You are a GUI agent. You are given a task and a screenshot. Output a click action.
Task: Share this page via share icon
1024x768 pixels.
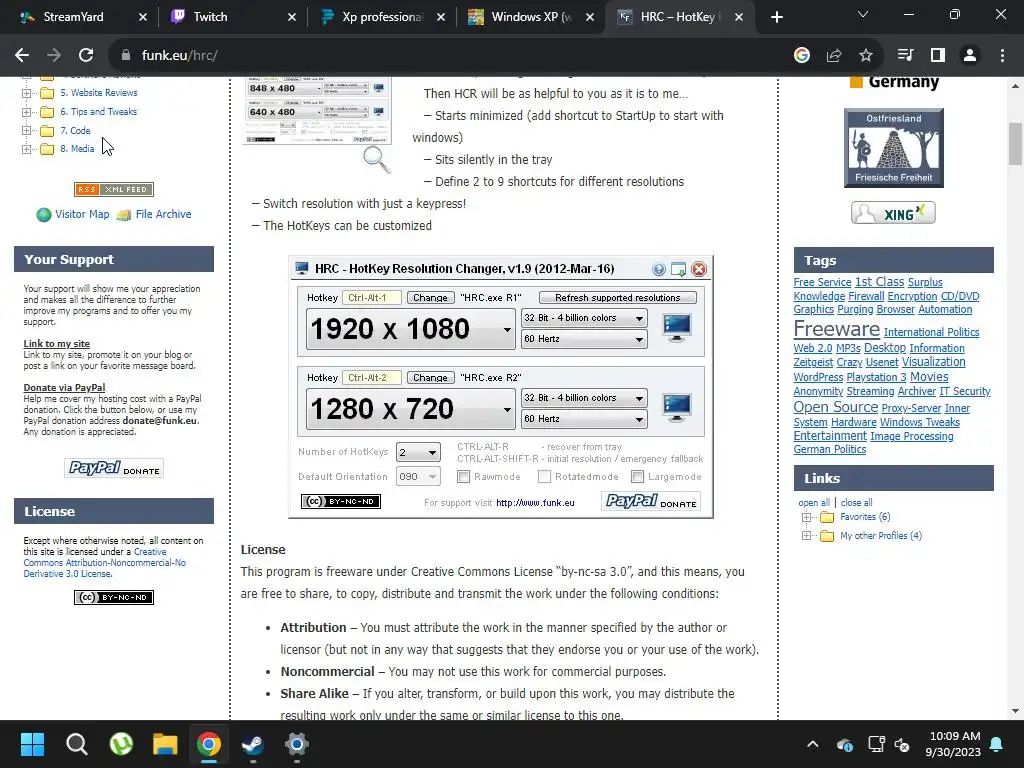[x=834, y=56]
